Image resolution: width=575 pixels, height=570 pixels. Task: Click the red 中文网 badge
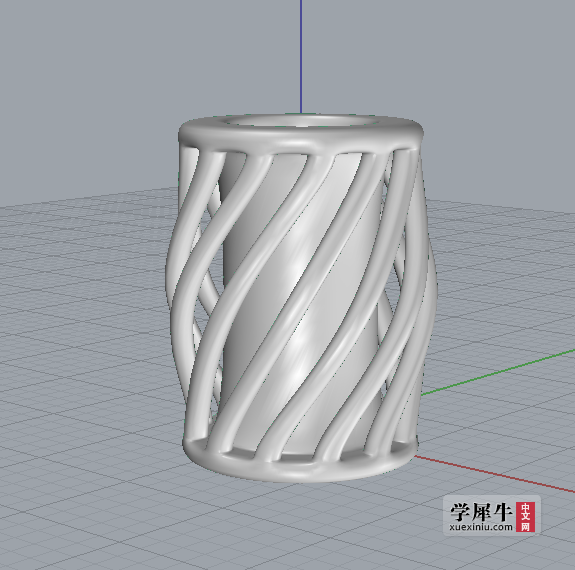[525, 516]
